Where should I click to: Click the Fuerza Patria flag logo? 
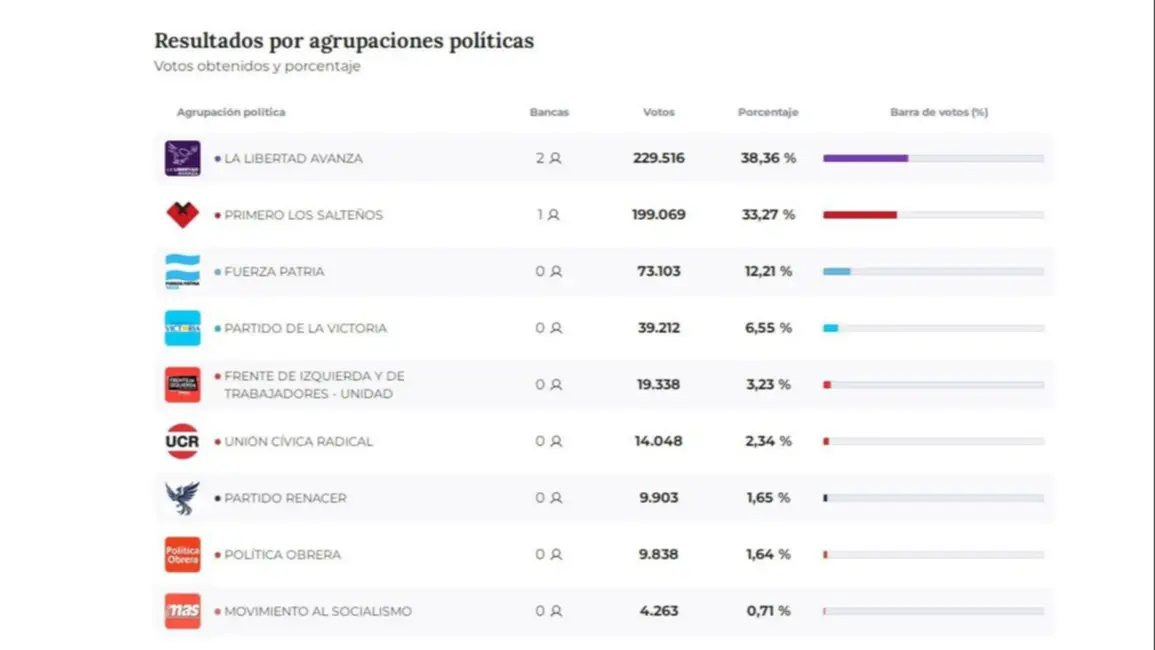point(182,271)
